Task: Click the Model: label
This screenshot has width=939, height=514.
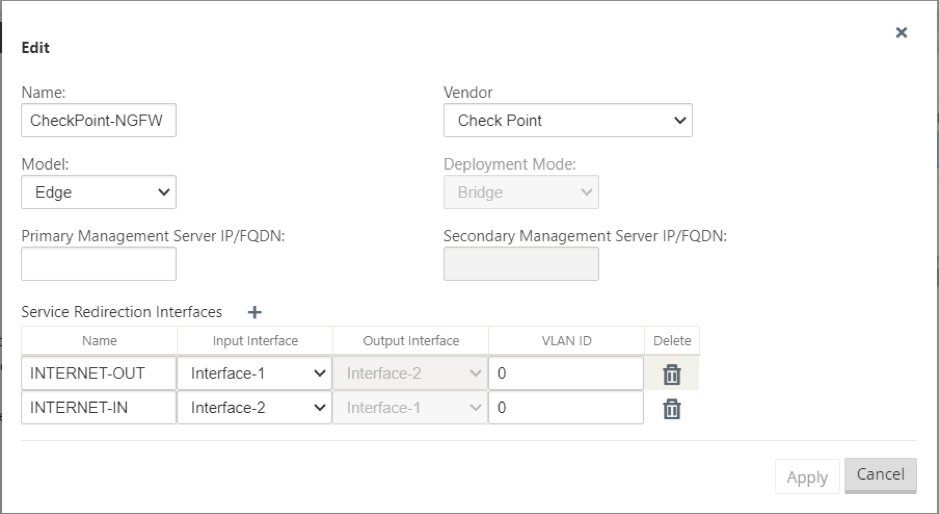Action: (x=45, y=164)
